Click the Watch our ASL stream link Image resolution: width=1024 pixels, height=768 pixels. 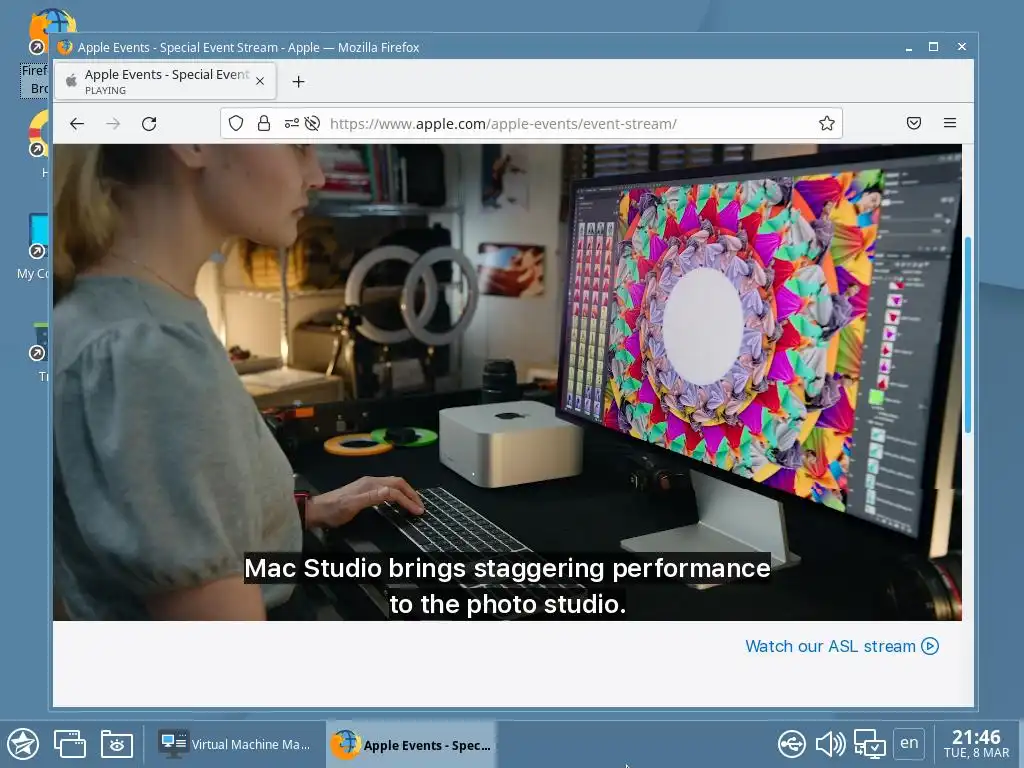point(842,646)
